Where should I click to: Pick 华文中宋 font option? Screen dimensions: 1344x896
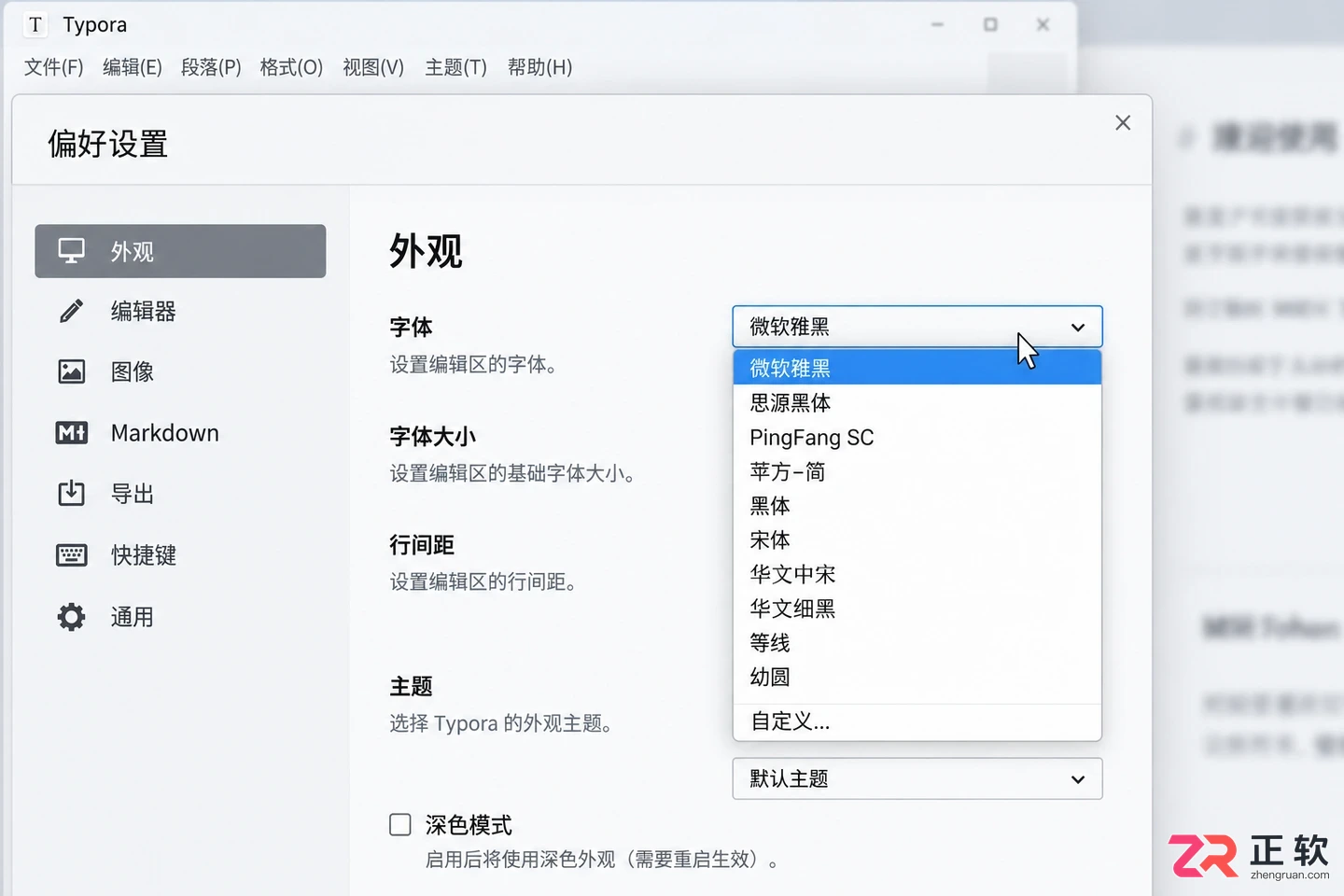pyautogui.click(x=917, y=574)
